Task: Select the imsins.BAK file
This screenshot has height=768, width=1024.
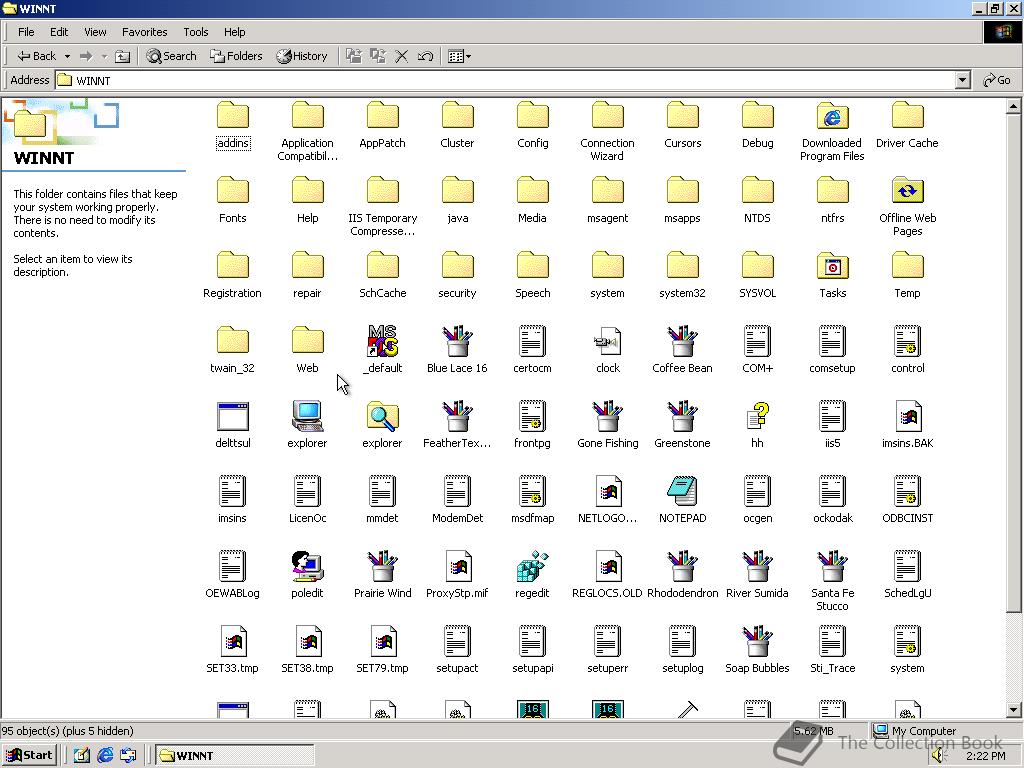Action: pyautogui.click(x=908, y=416)
